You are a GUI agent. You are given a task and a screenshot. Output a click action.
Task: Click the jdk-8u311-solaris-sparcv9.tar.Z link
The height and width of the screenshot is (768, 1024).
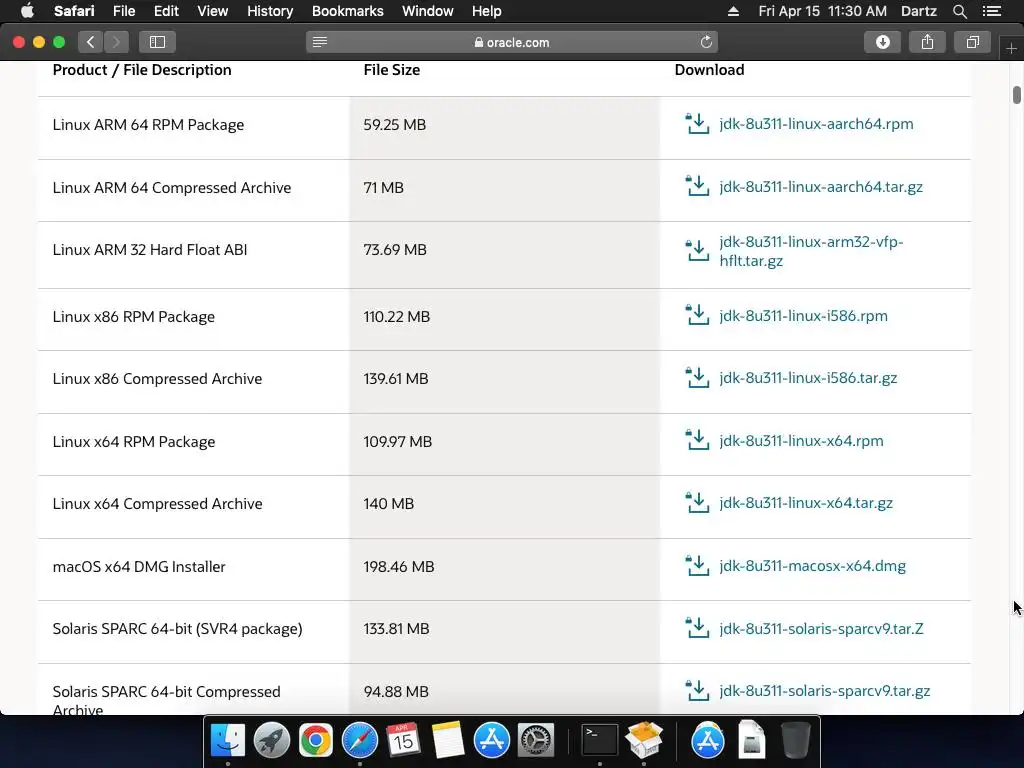click(821, 628)
